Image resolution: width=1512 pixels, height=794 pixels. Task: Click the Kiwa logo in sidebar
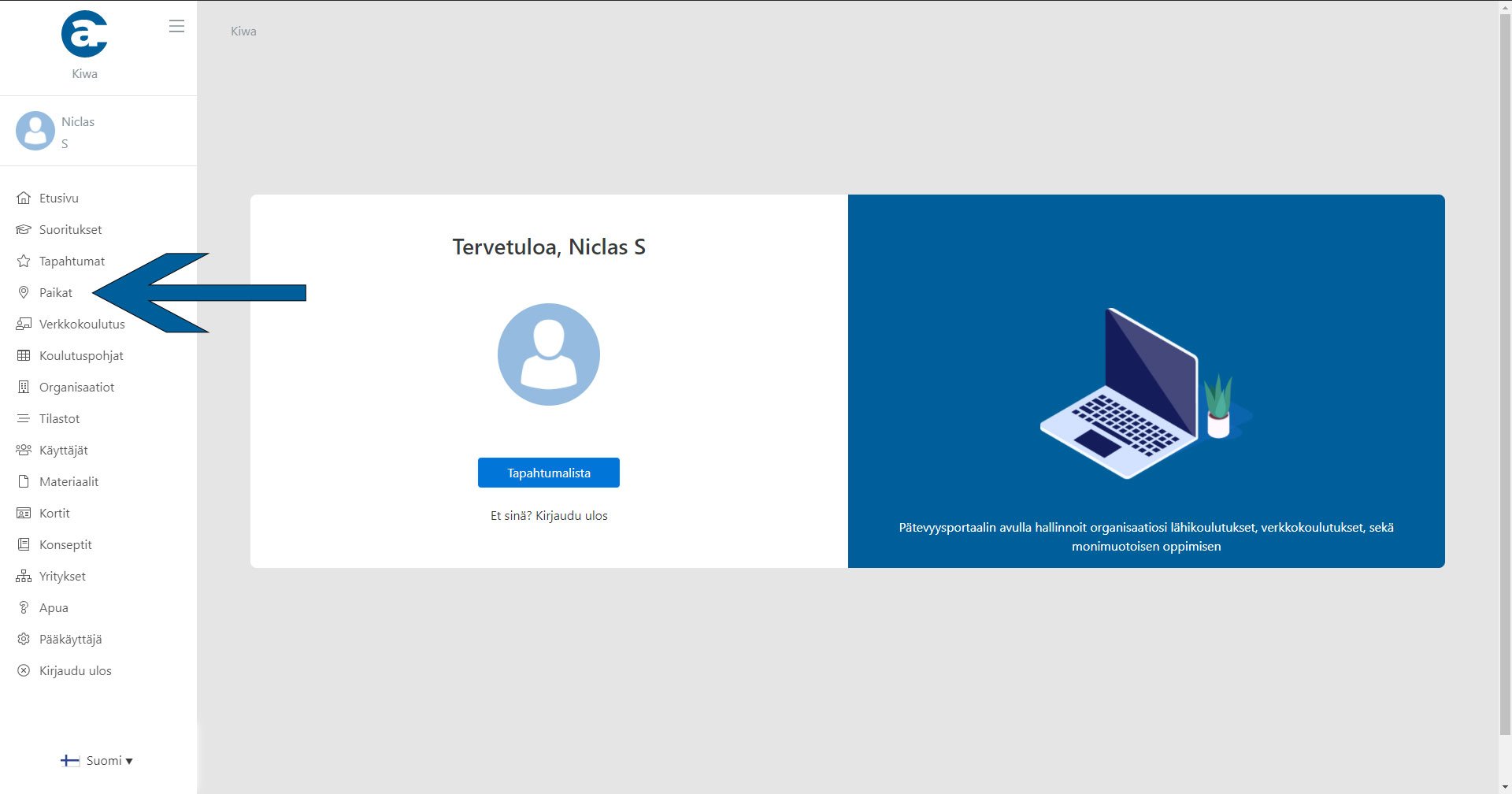(84, 35)
